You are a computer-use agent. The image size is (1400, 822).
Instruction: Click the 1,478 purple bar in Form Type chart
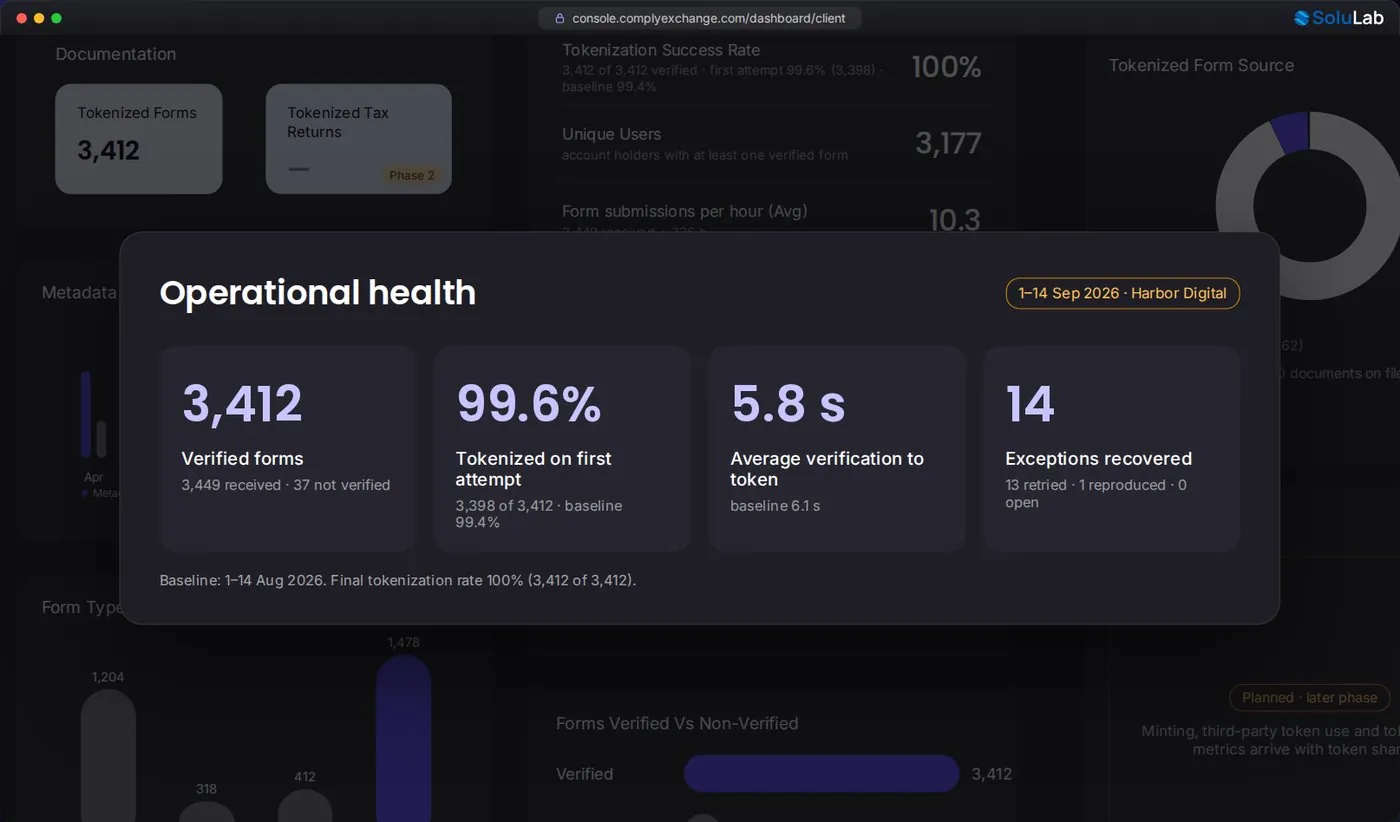point(403,739)
